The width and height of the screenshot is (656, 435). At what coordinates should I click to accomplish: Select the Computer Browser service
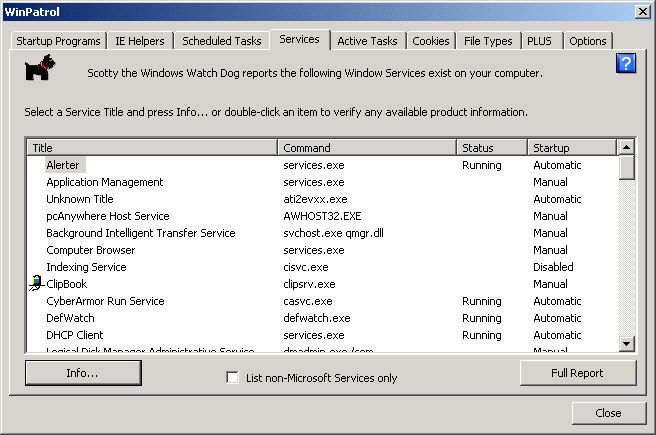click(91, 250)
